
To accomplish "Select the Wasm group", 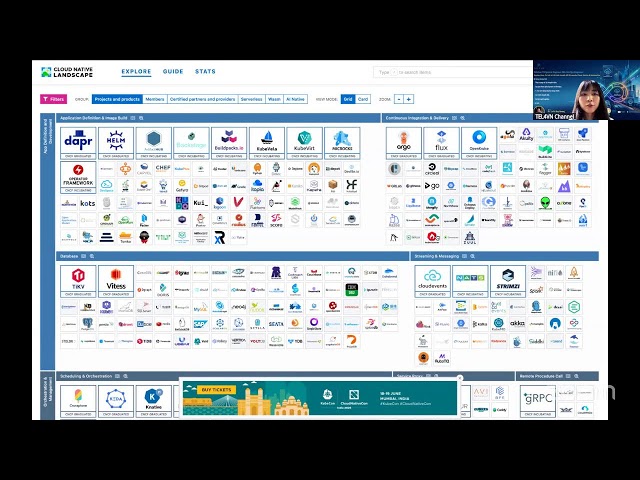I will point(274,99).
